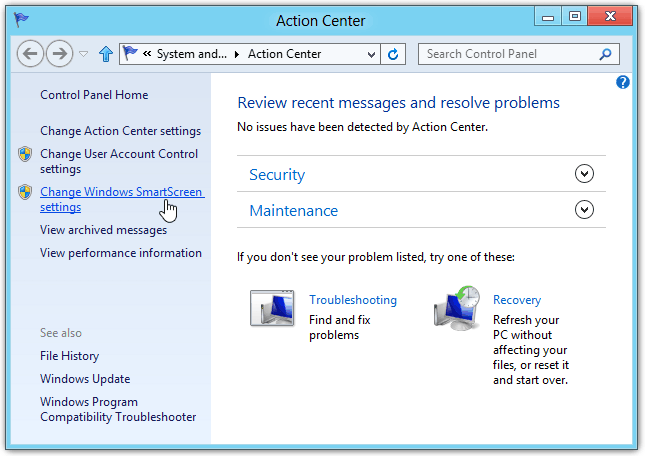Open Control Panel Home
This screenshot has width=645, height=456.
(94, 95)
